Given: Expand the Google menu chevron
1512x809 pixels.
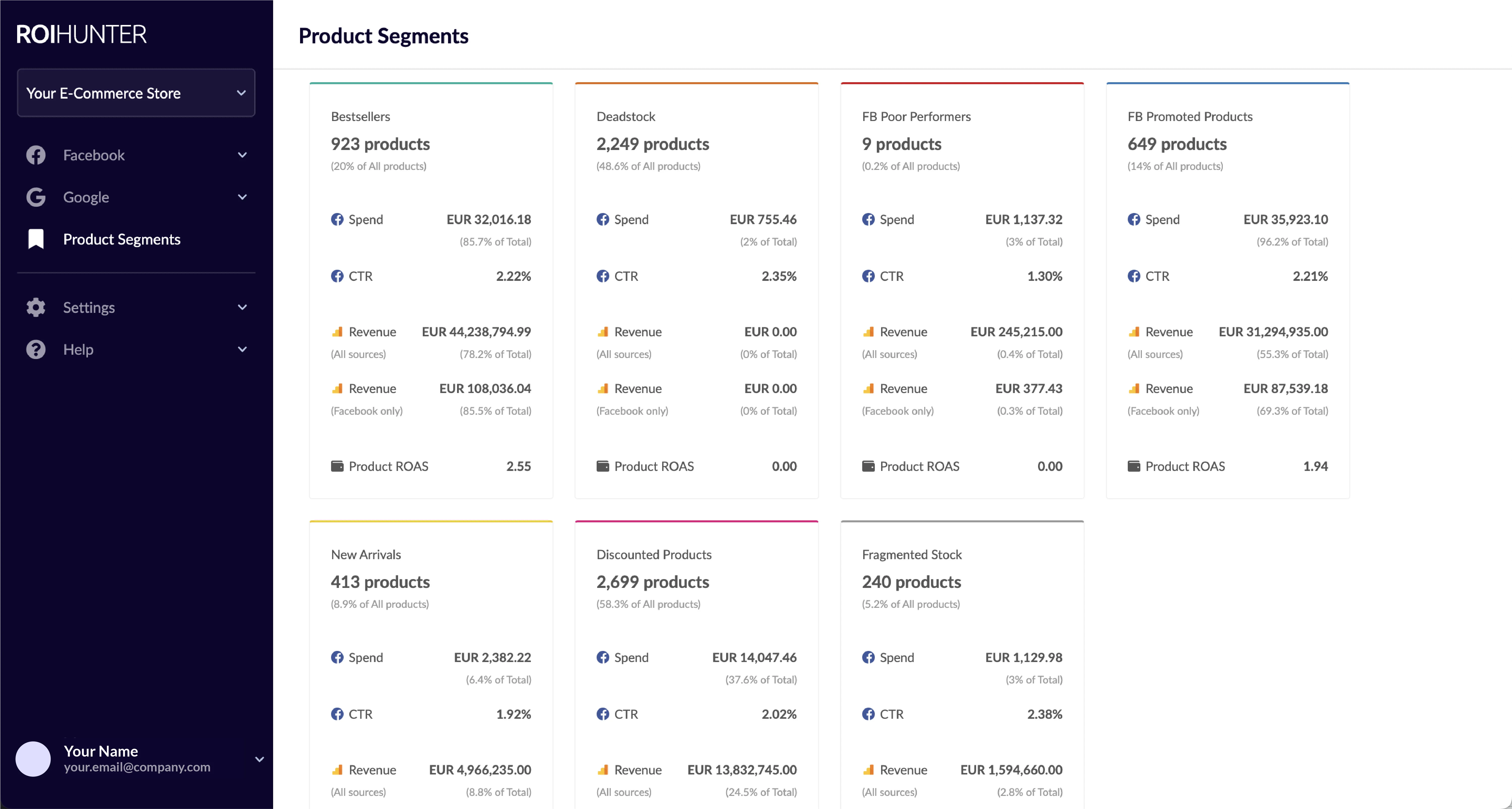Looking at the screenshot, I should [242, 197].
